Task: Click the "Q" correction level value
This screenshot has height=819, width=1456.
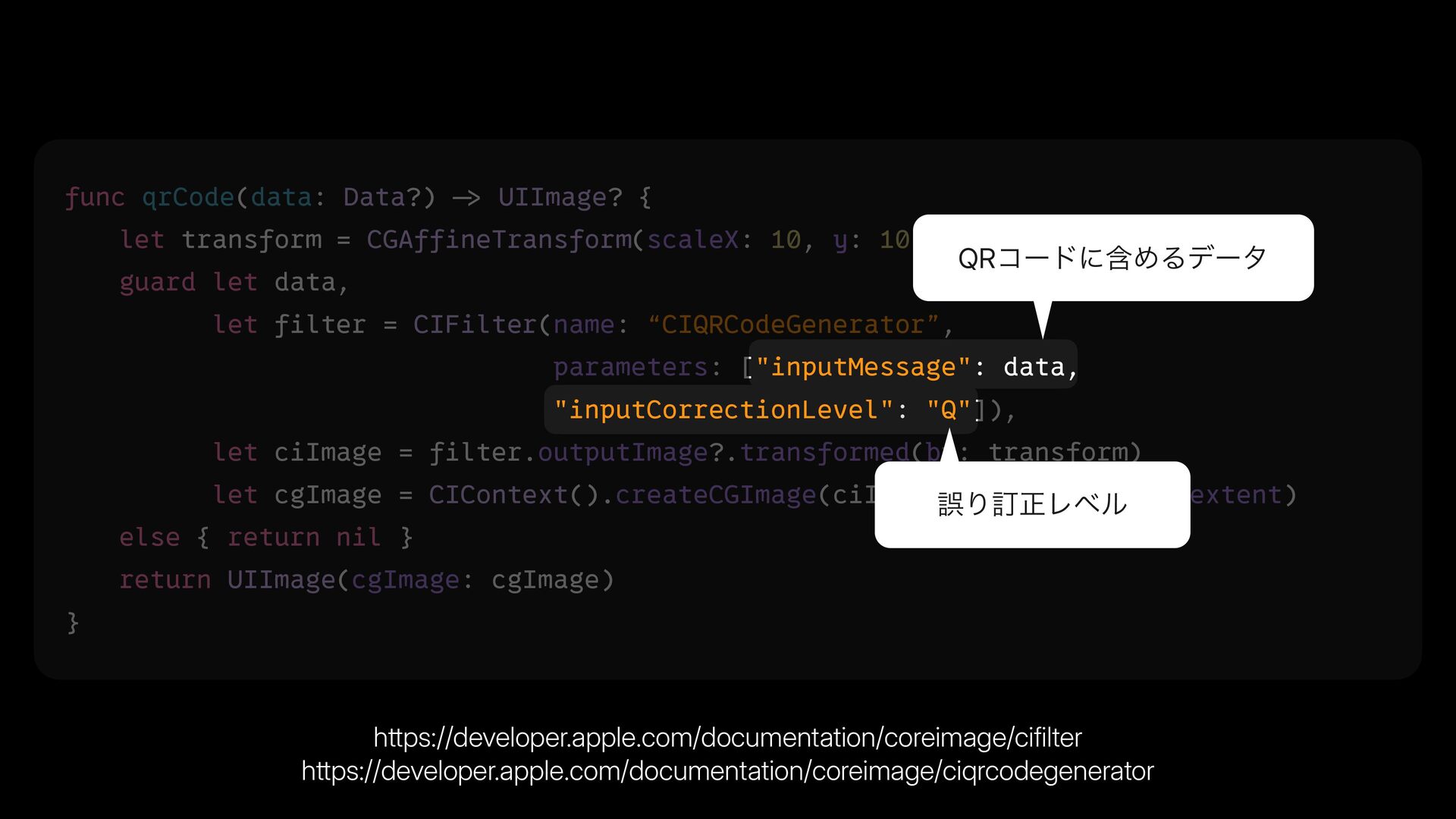Action: (949, 410)
